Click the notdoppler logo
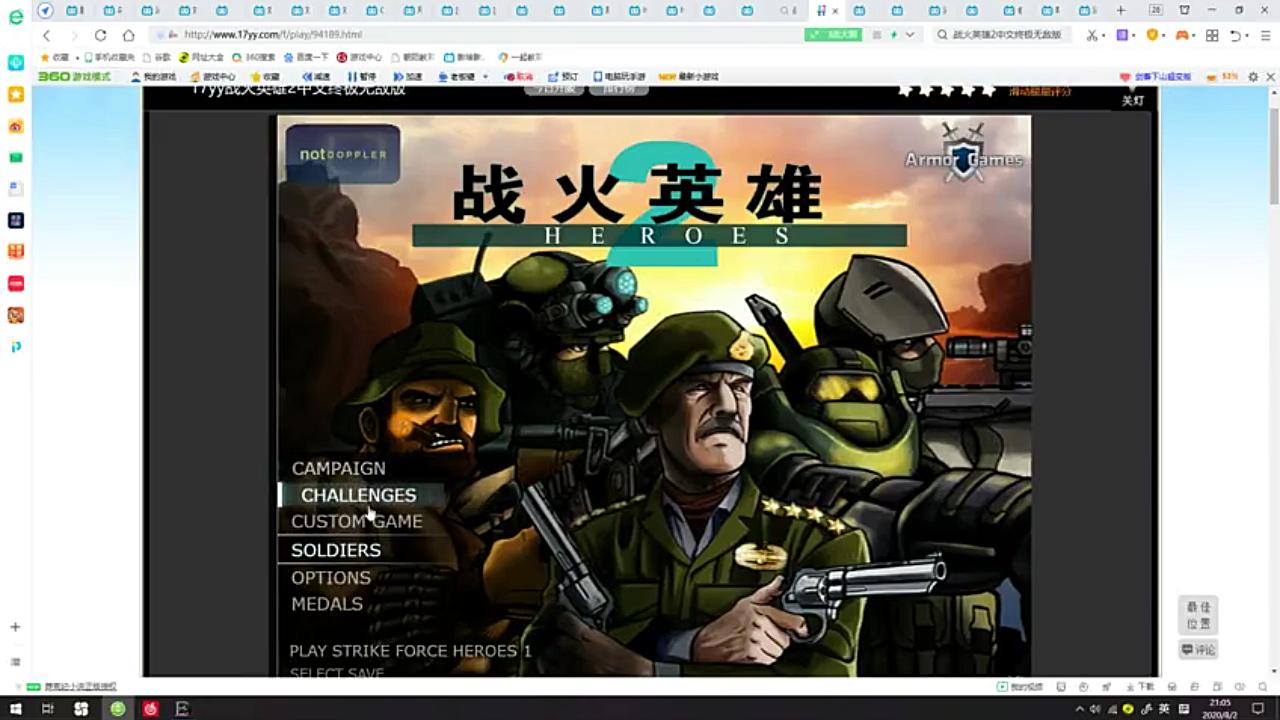 pyautogui.click(x=343, y=154)
